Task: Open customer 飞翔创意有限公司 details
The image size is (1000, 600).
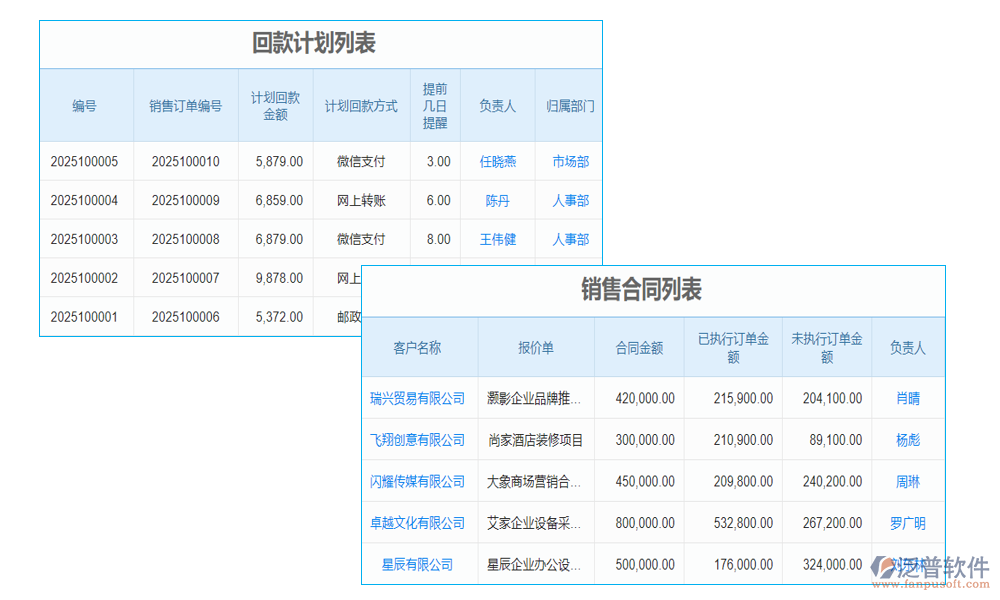Action: [419, 440]
